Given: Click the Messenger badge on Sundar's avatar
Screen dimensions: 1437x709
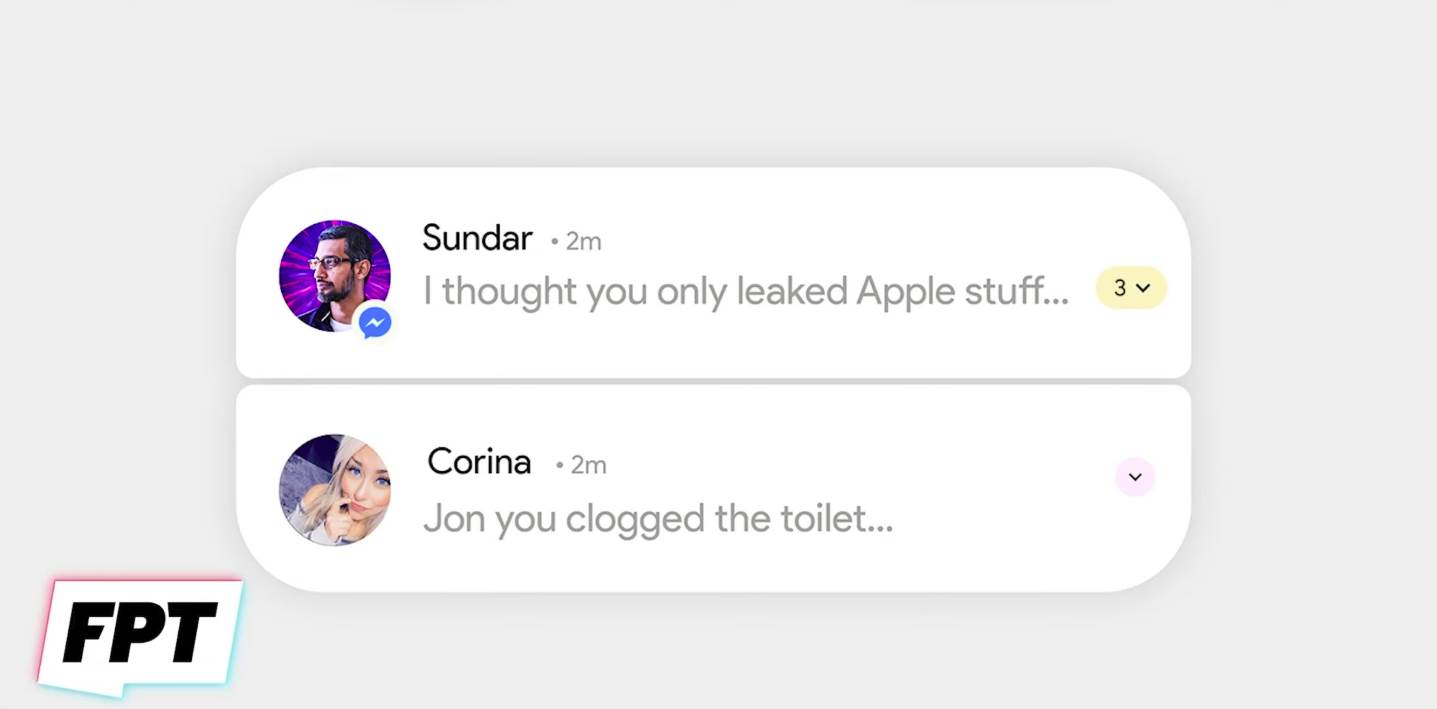Looking at the screenshot, I should pyautogui.click(x=375, y=322).
